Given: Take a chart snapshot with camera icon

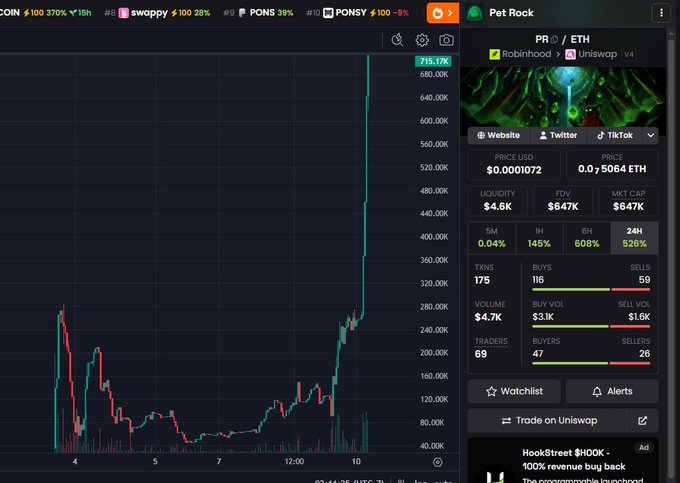Looking at the screenshot, I should click(x=446, y=40).
